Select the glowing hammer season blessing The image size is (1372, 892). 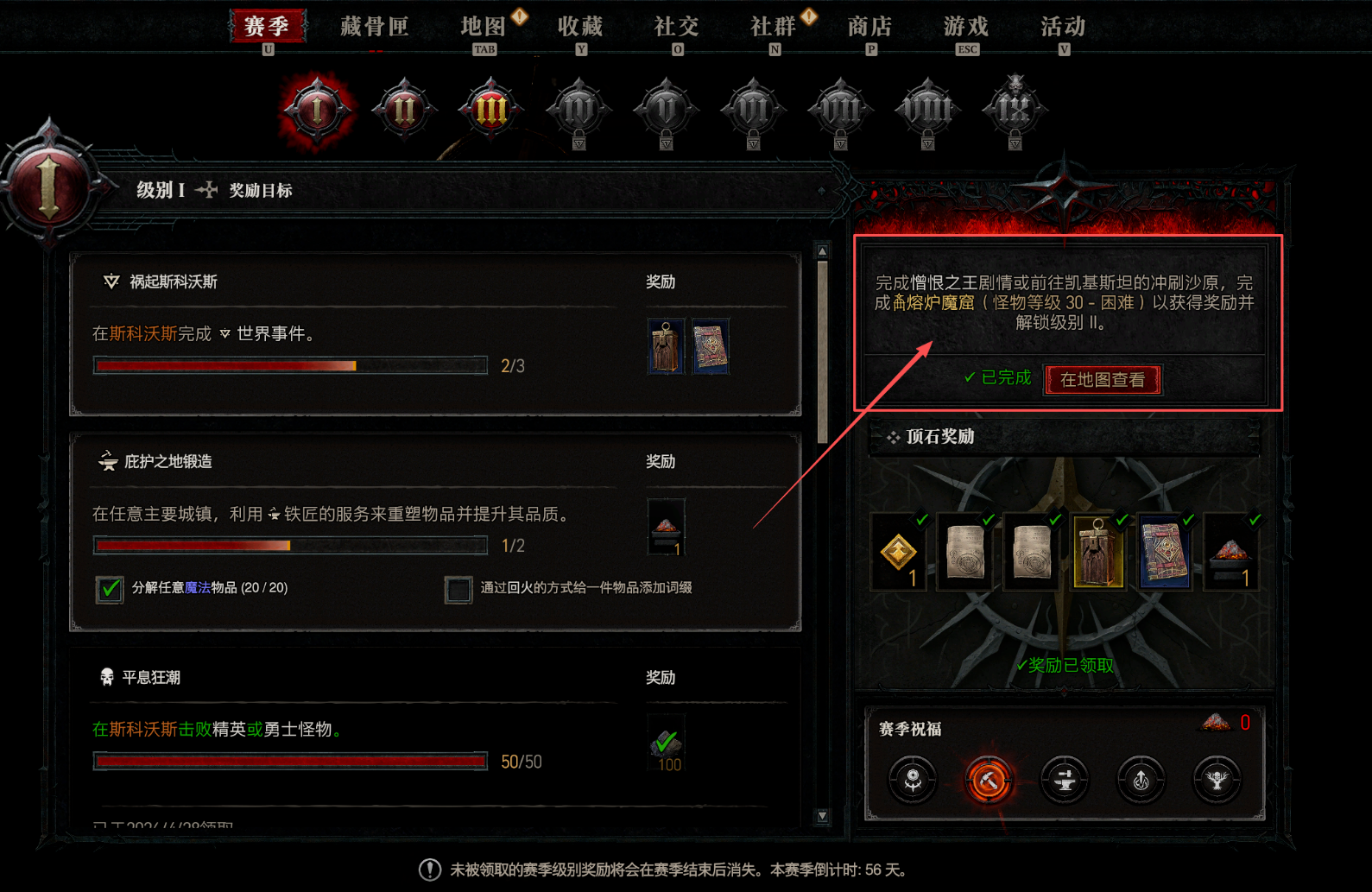pyautogui.click(x=989, y=781)
